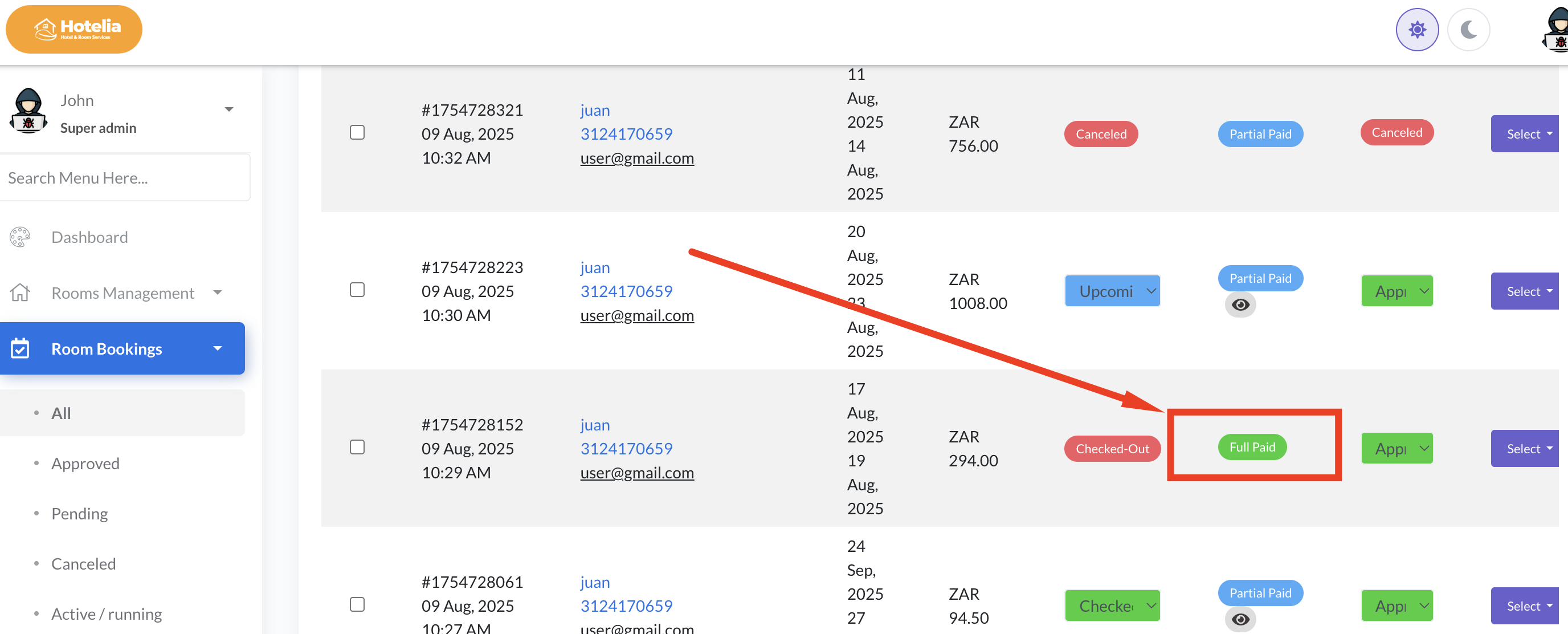Show Active / running bookings
1568x634 pixels.
coord(107,614)
